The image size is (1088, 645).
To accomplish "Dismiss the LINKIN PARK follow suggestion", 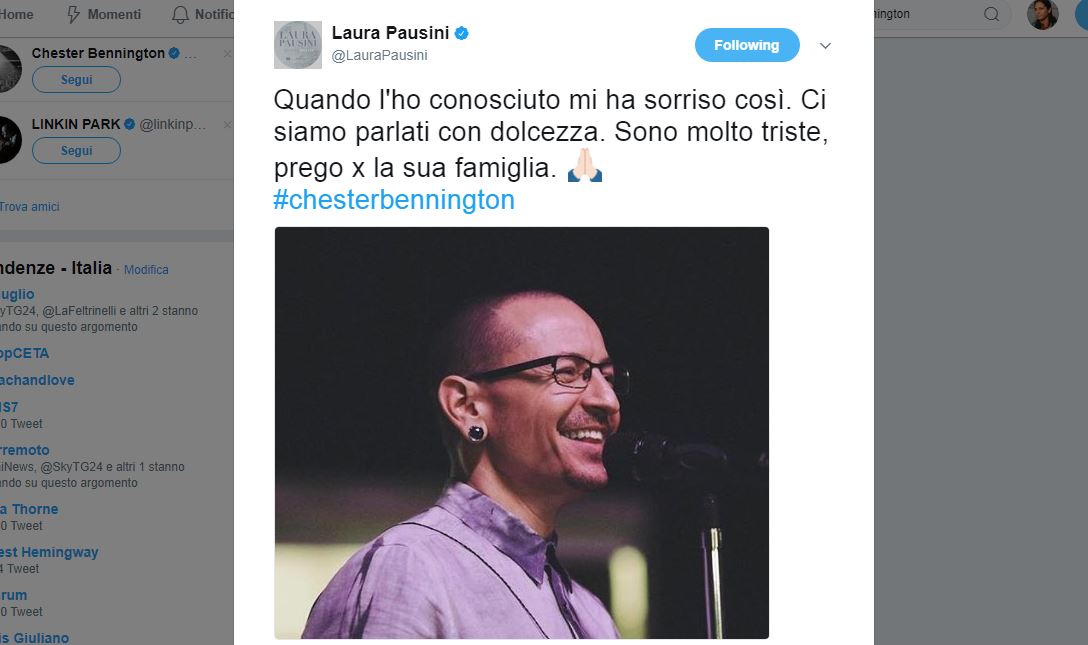I will point(228,125).
